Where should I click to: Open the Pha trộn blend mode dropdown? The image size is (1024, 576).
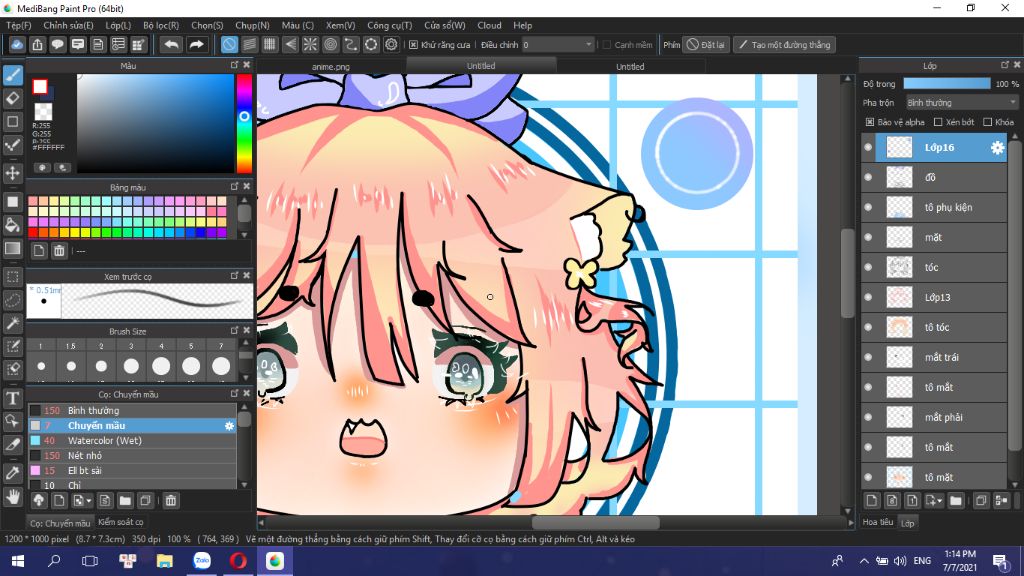pos(961,103)
